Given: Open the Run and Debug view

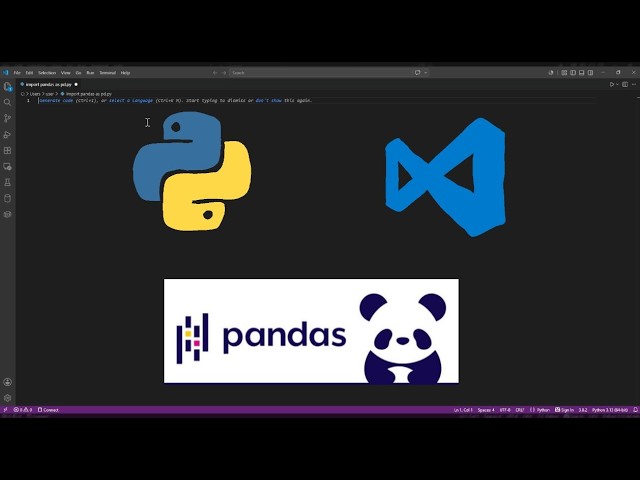Looking at the screenshot, I should pyautogui.click(x=7, y=135).
